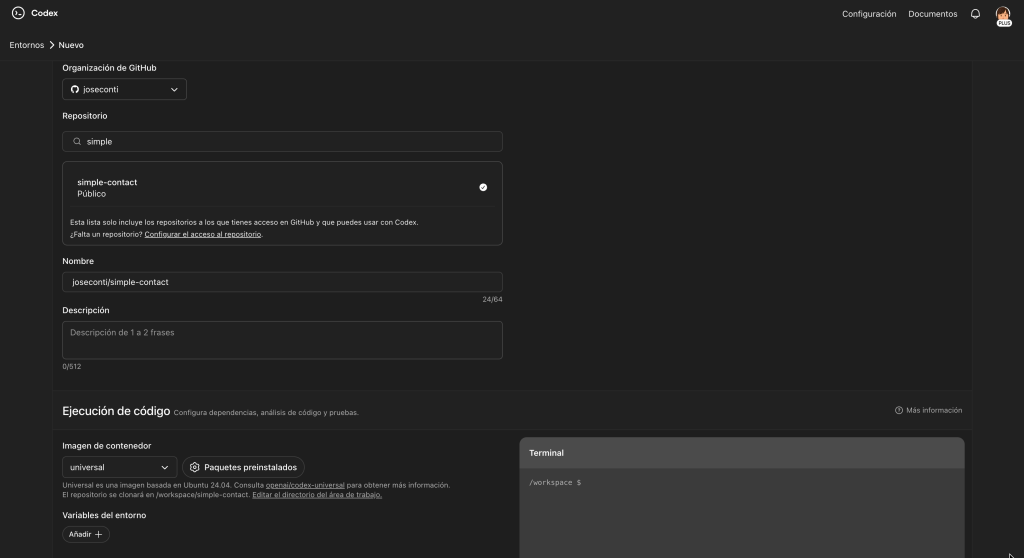Click the Organización de GitHub label

point(109,68)
